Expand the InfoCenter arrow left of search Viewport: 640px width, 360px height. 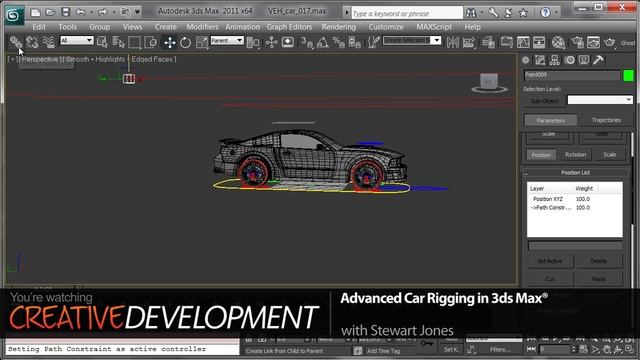347,13
